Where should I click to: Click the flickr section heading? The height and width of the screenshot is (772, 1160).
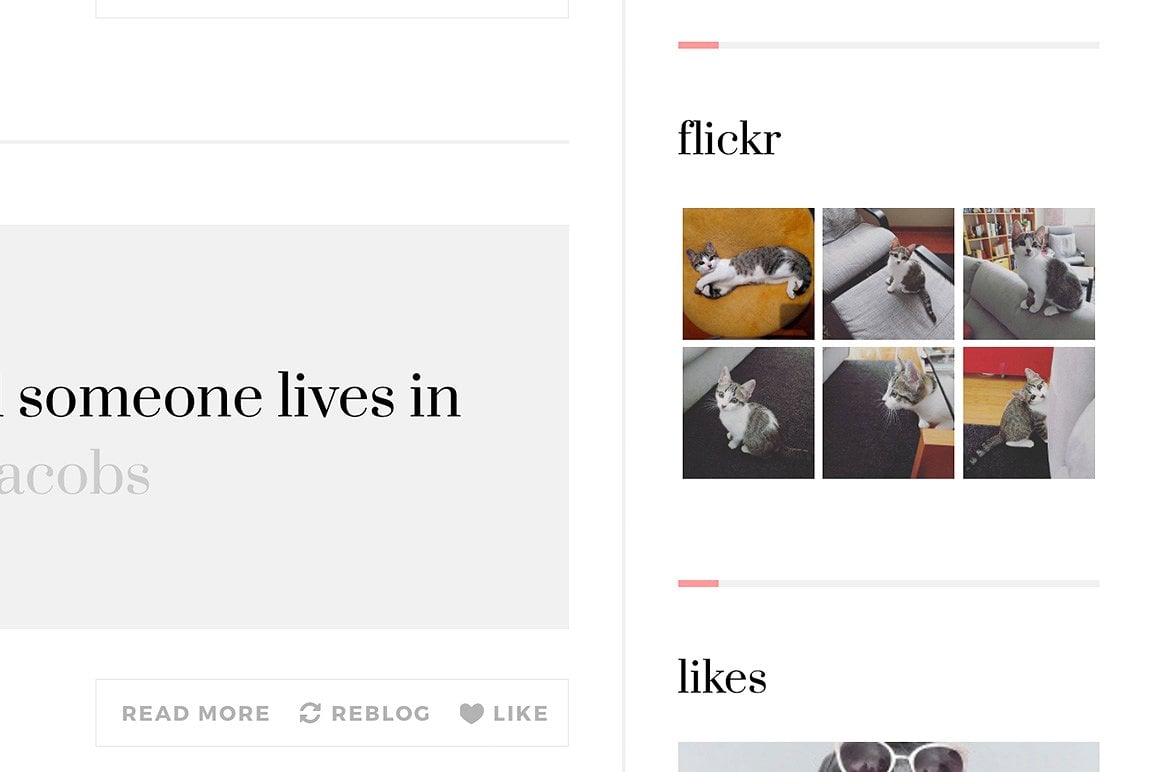[x=729, y=138]
